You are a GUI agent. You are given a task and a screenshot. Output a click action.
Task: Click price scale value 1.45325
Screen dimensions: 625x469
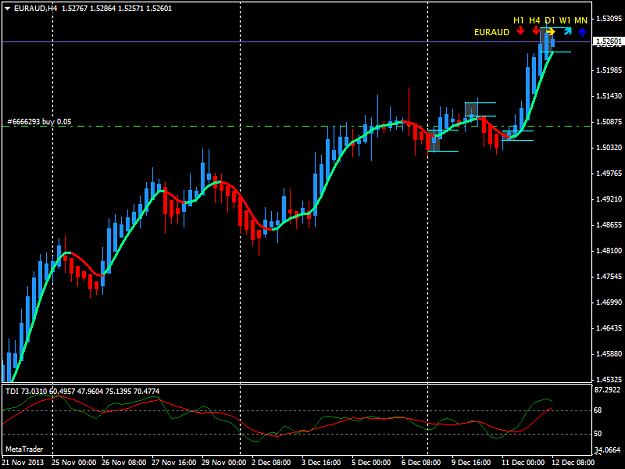click(609, 379)
